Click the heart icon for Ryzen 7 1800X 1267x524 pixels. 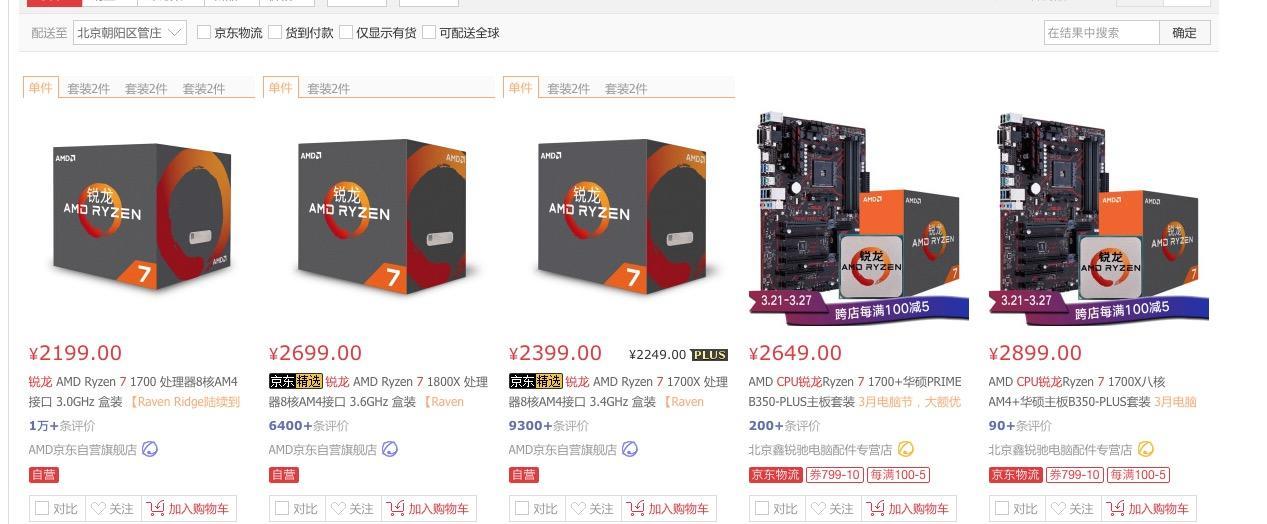(x=338, y=508)
